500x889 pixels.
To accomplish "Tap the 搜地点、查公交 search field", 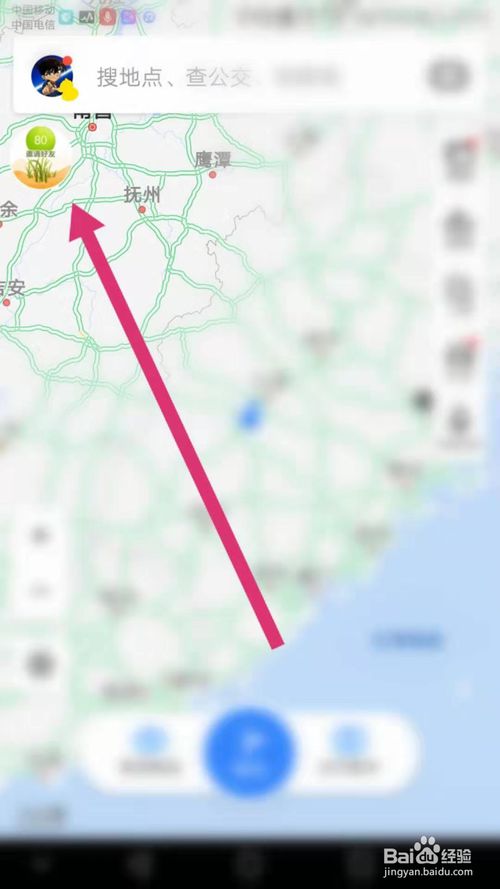I will (x=173, y=77).
